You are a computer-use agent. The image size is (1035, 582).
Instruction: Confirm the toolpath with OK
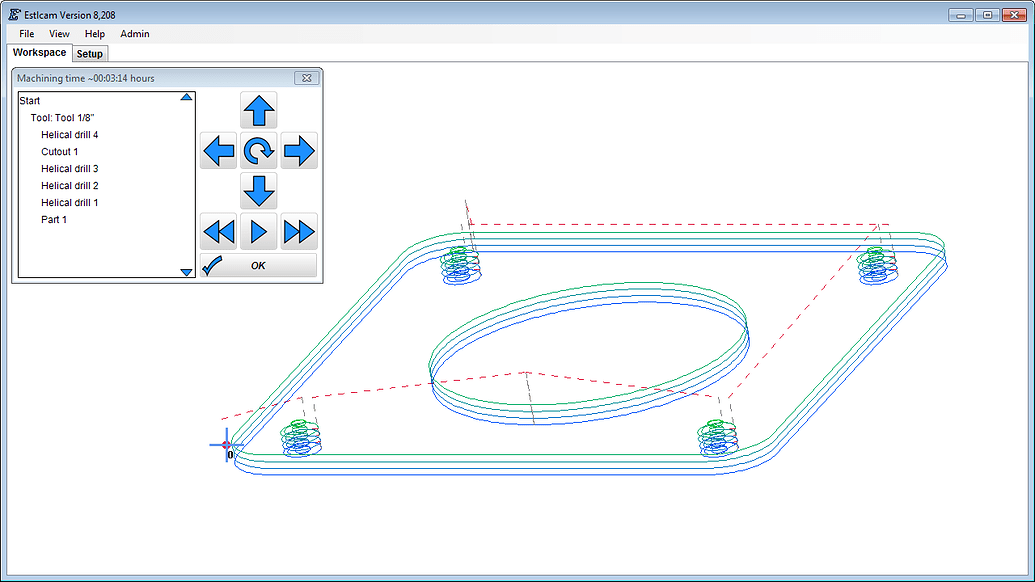tap(258, 264)
